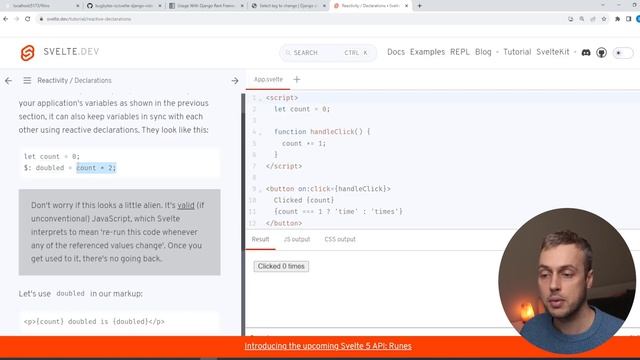Screen dimensions: 640x360
Task: Toggle the dark mode theme switch
Action: point(623,53)
